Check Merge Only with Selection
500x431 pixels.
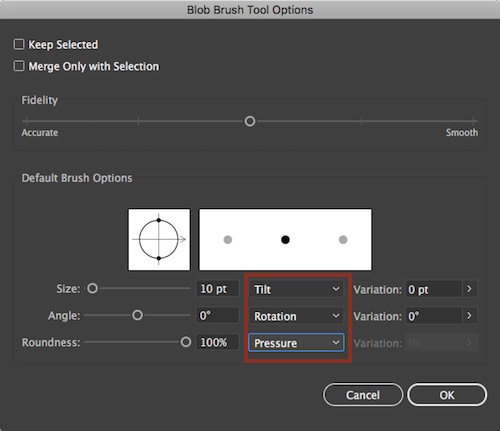pos(19,66)
